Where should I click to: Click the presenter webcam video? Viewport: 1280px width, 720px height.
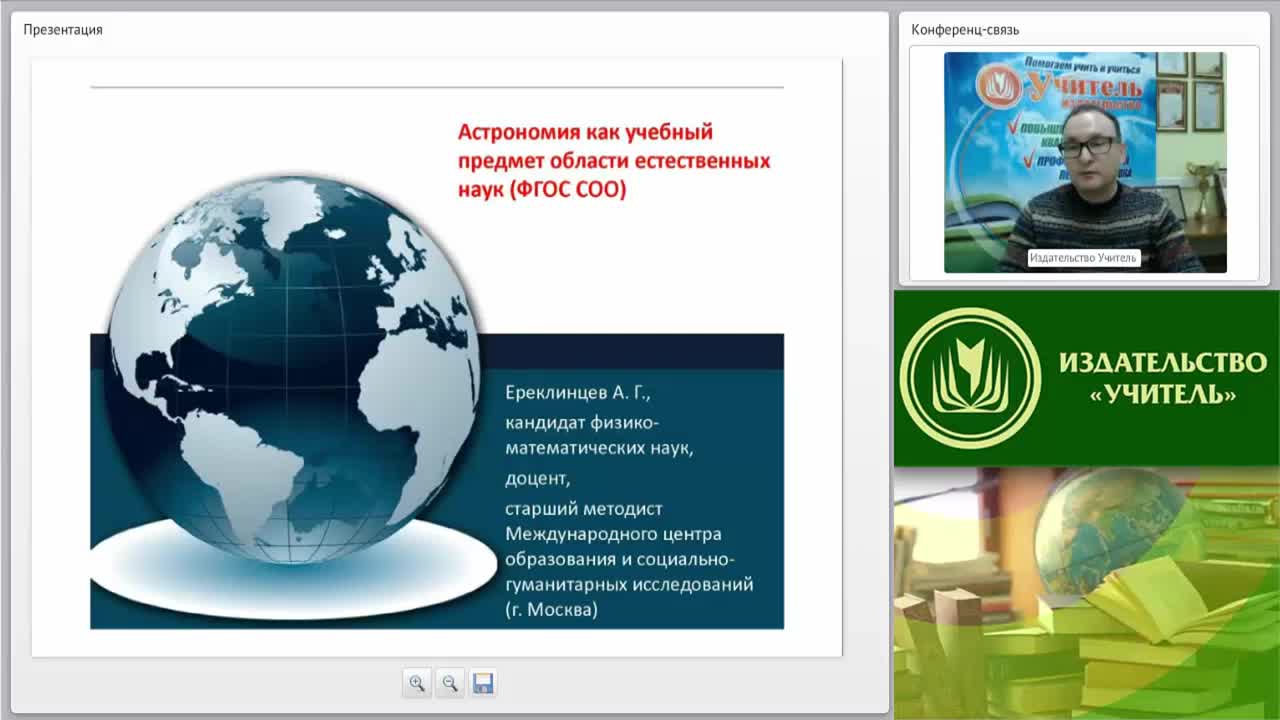[x=1085, y=162]
